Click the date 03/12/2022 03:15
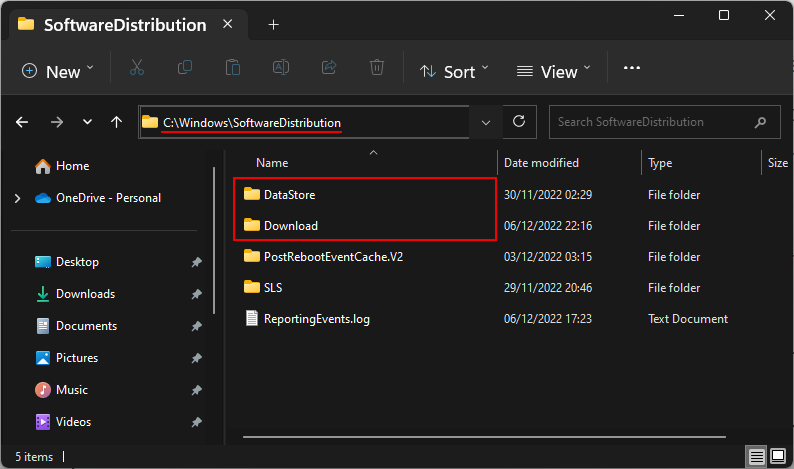Screen dimensions: 794x469 (x=547, y=257)
